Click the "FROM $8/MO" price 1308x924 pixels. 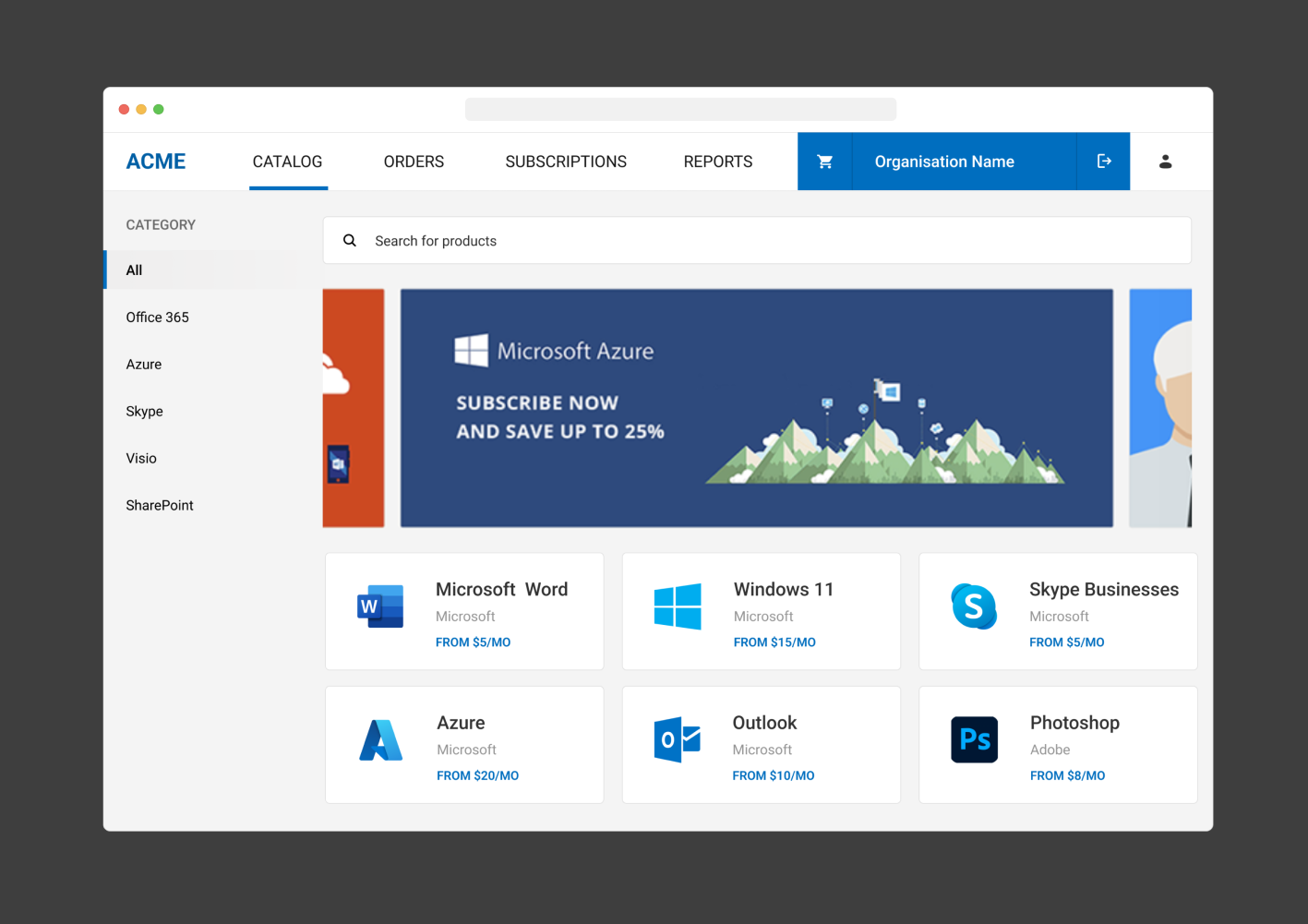point(1068,776)
